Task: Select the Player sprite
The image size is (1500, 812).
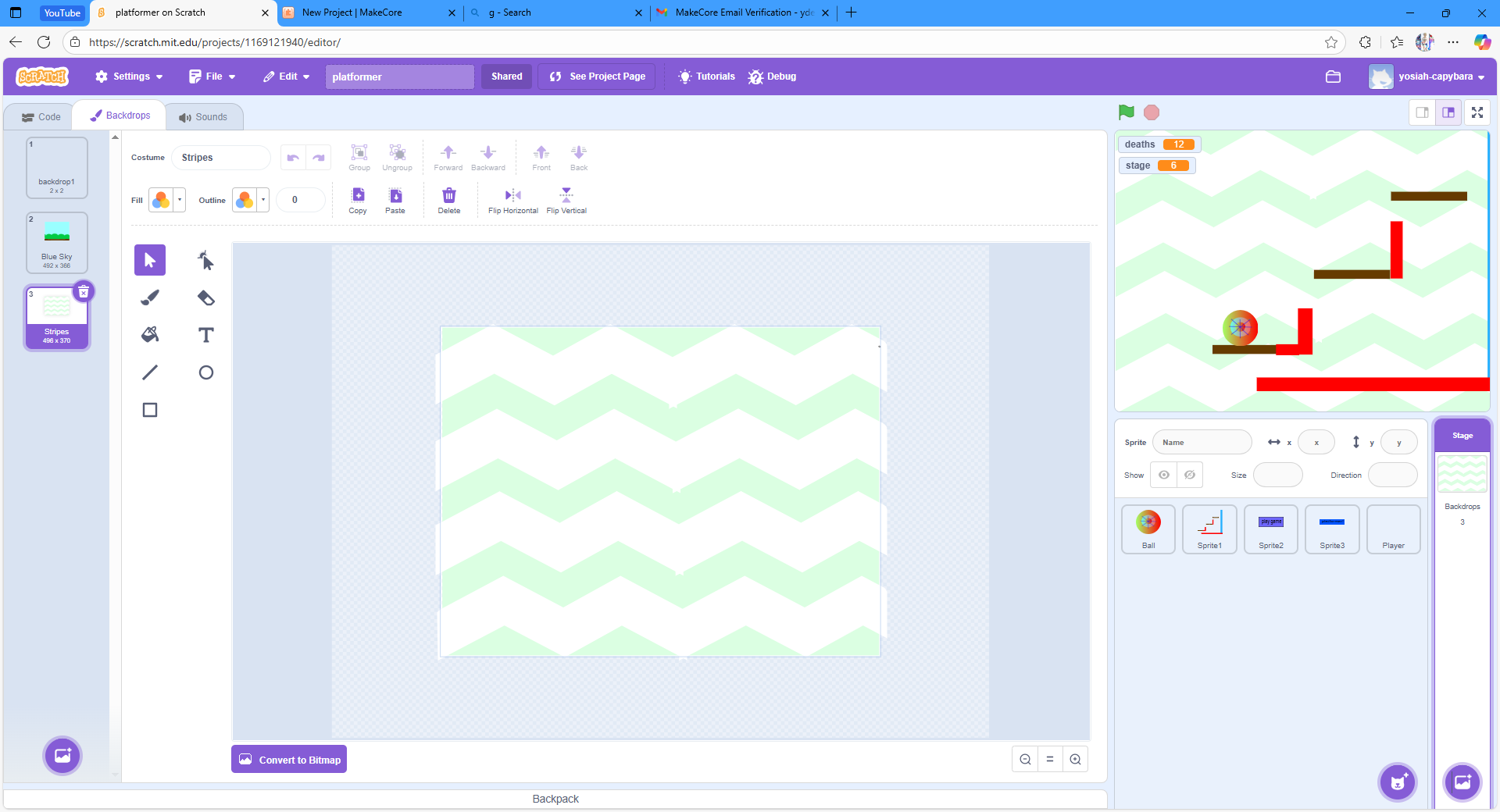Action: (x=1394, y=529)
